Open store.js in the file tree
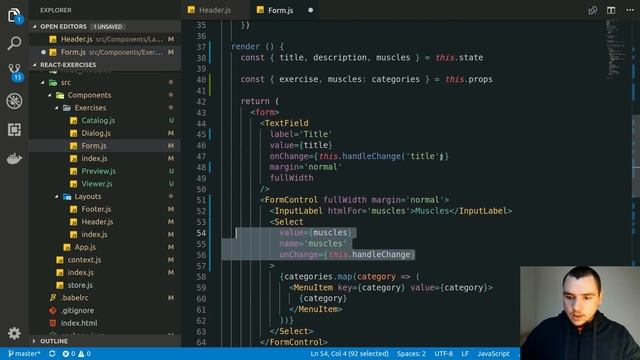Image resolution: width=640 pixels, height=360 pixels. click(80, 285)
